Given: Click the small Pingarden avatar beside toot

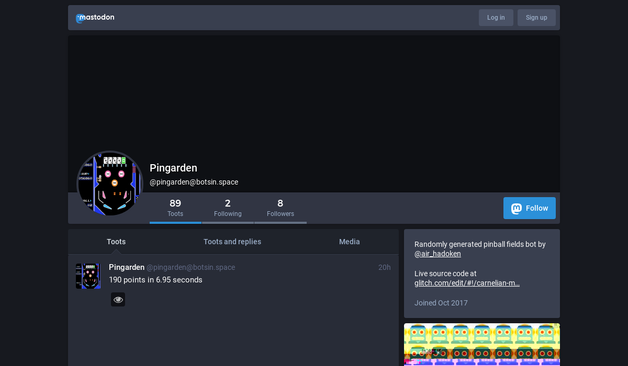Looking at the screenshot, I should tap(88, 276).
